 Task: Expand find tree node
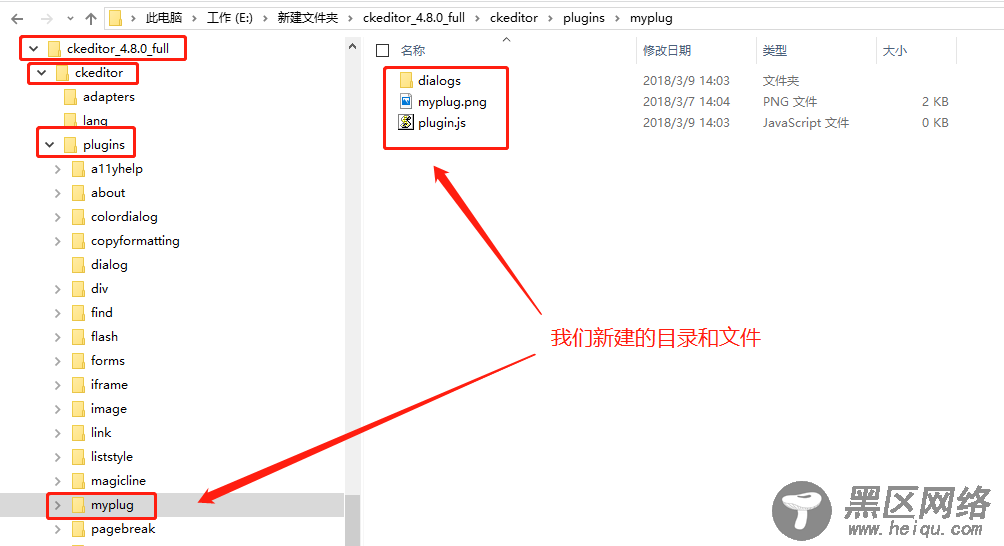(x=58, y=313)
